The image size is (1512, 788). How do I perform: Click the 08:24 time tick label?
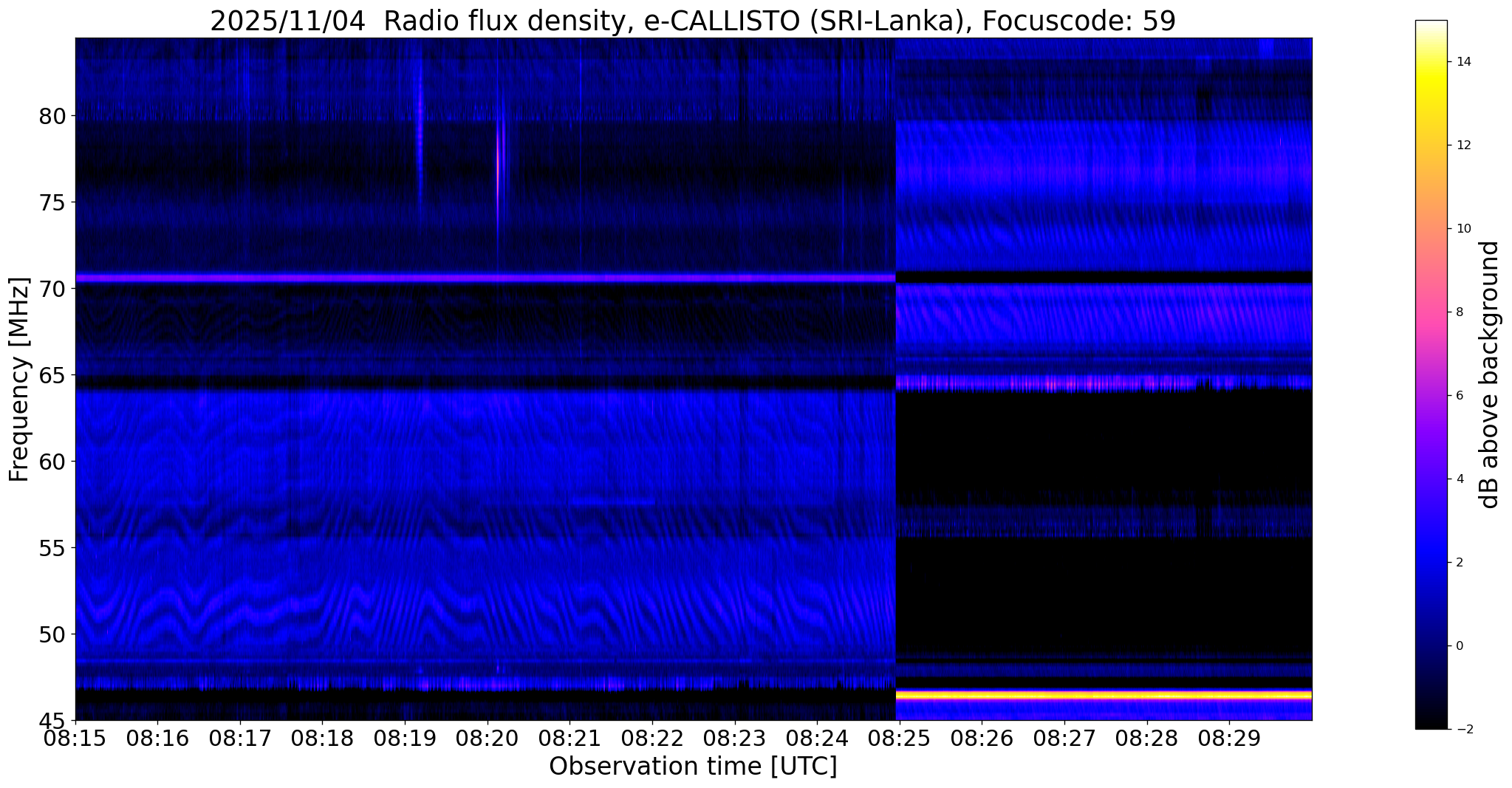point(817,738)
